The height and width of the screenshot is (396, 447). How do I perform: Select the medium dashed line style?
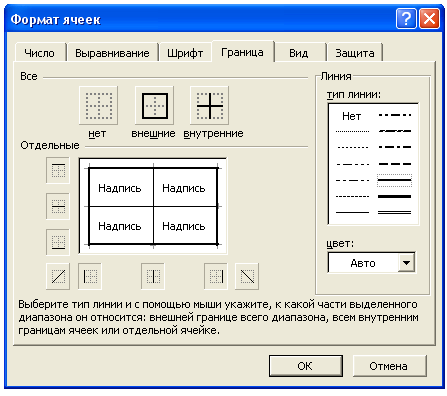coord(395,164)
